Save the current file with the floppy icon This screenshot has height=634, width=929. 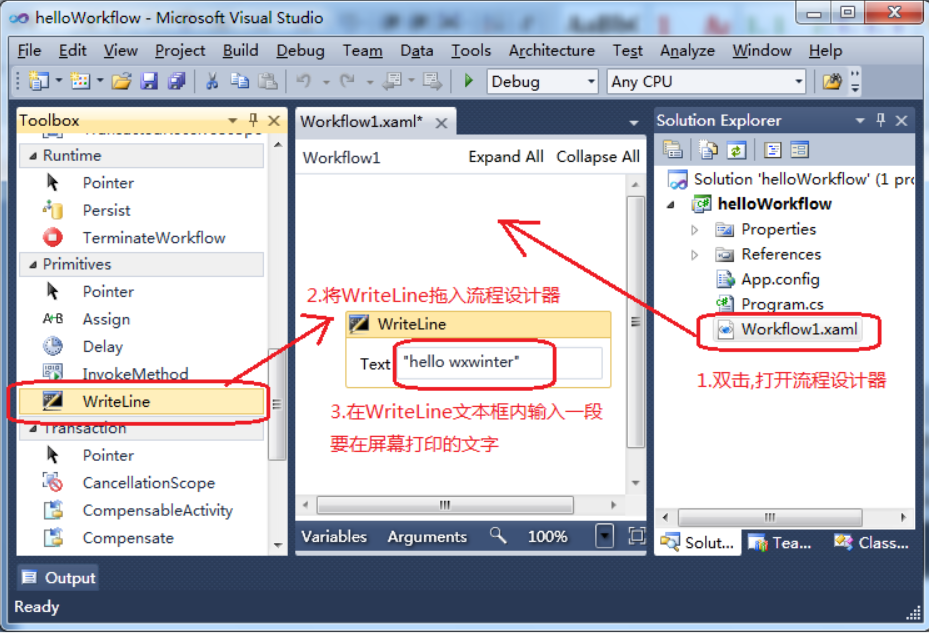coord(149,81)
